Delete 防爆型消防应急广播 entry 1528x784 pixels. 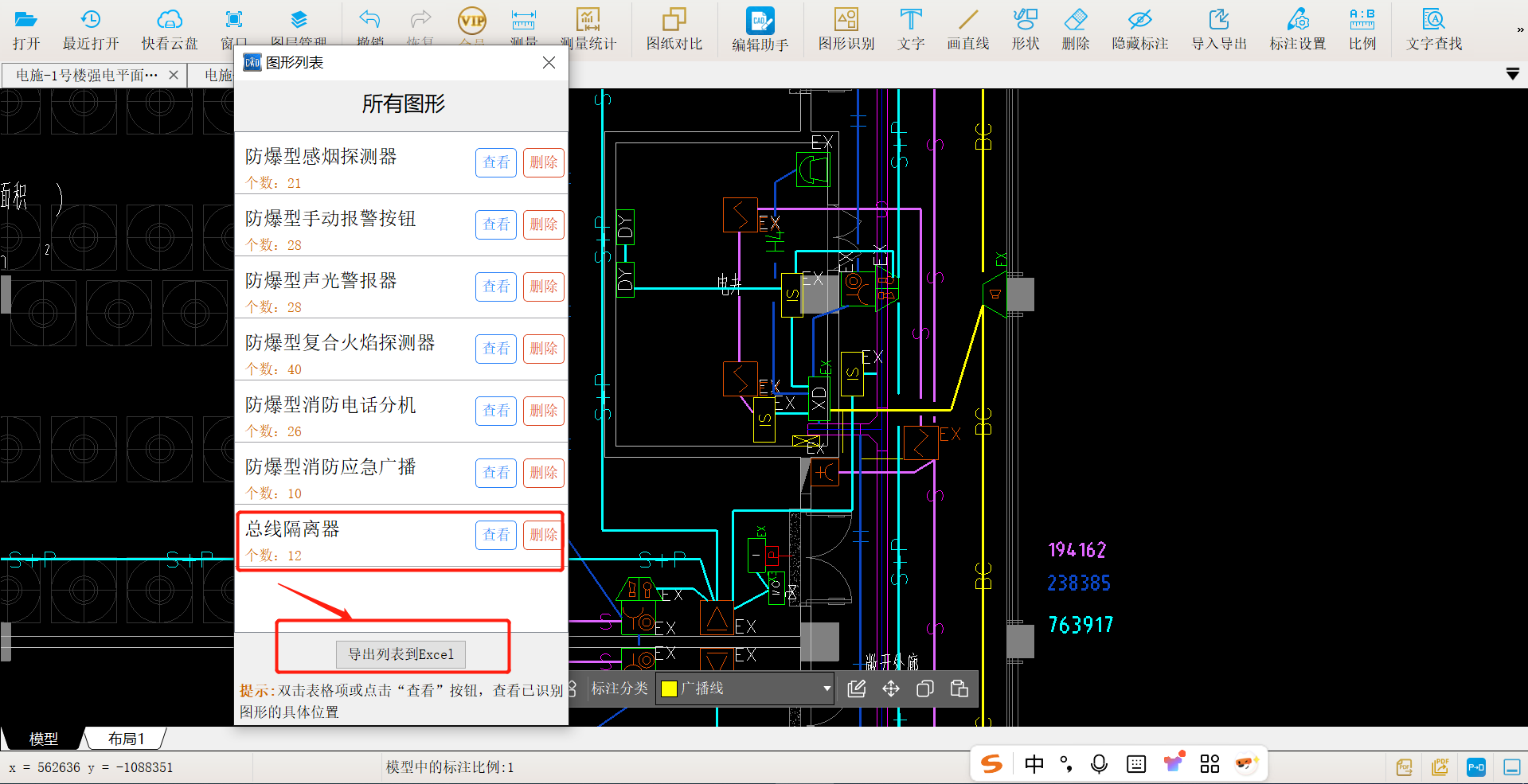coord(544,473)
